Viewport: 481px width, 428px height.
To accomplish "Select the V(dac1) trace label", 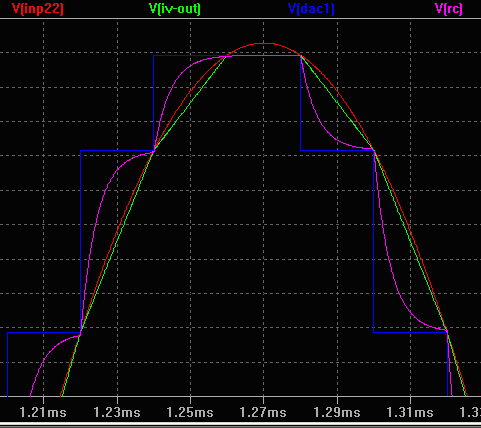I will click(x=311, y=8).
